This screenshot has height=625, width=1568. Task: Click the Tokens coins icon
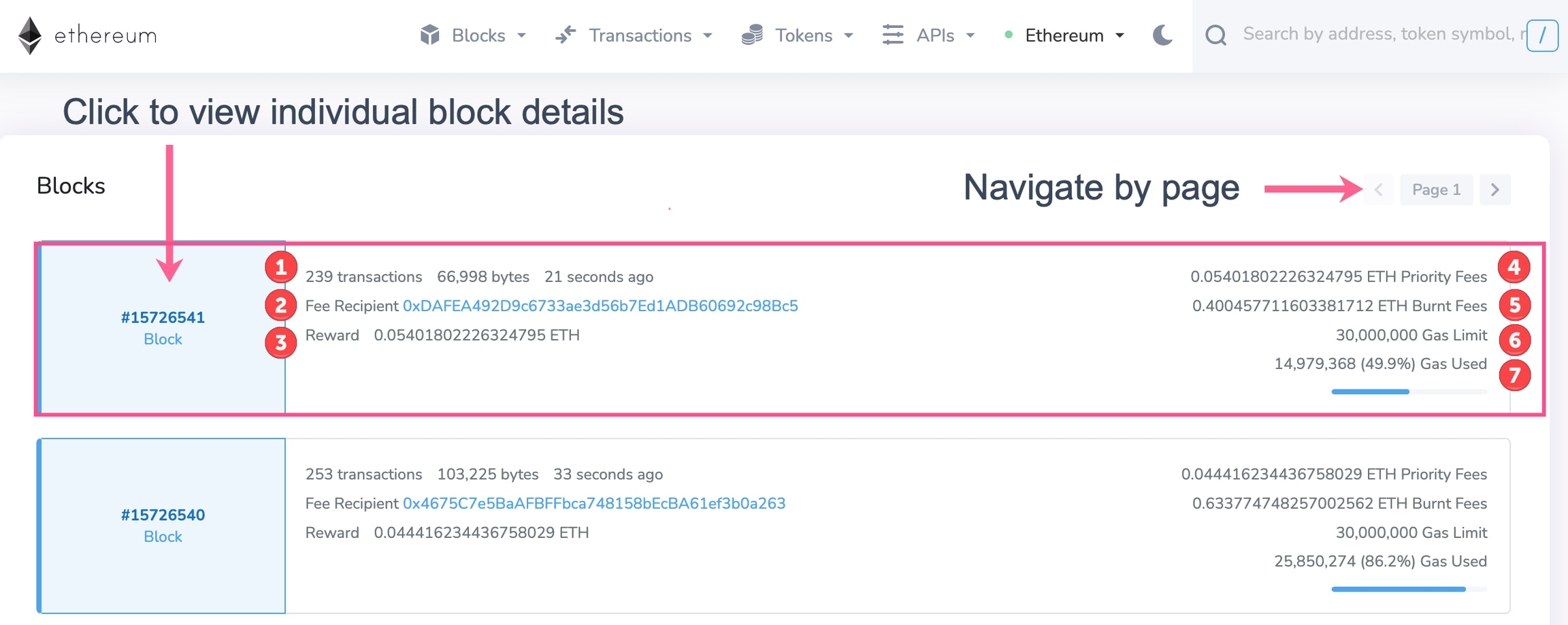click(x=752, y=35)
